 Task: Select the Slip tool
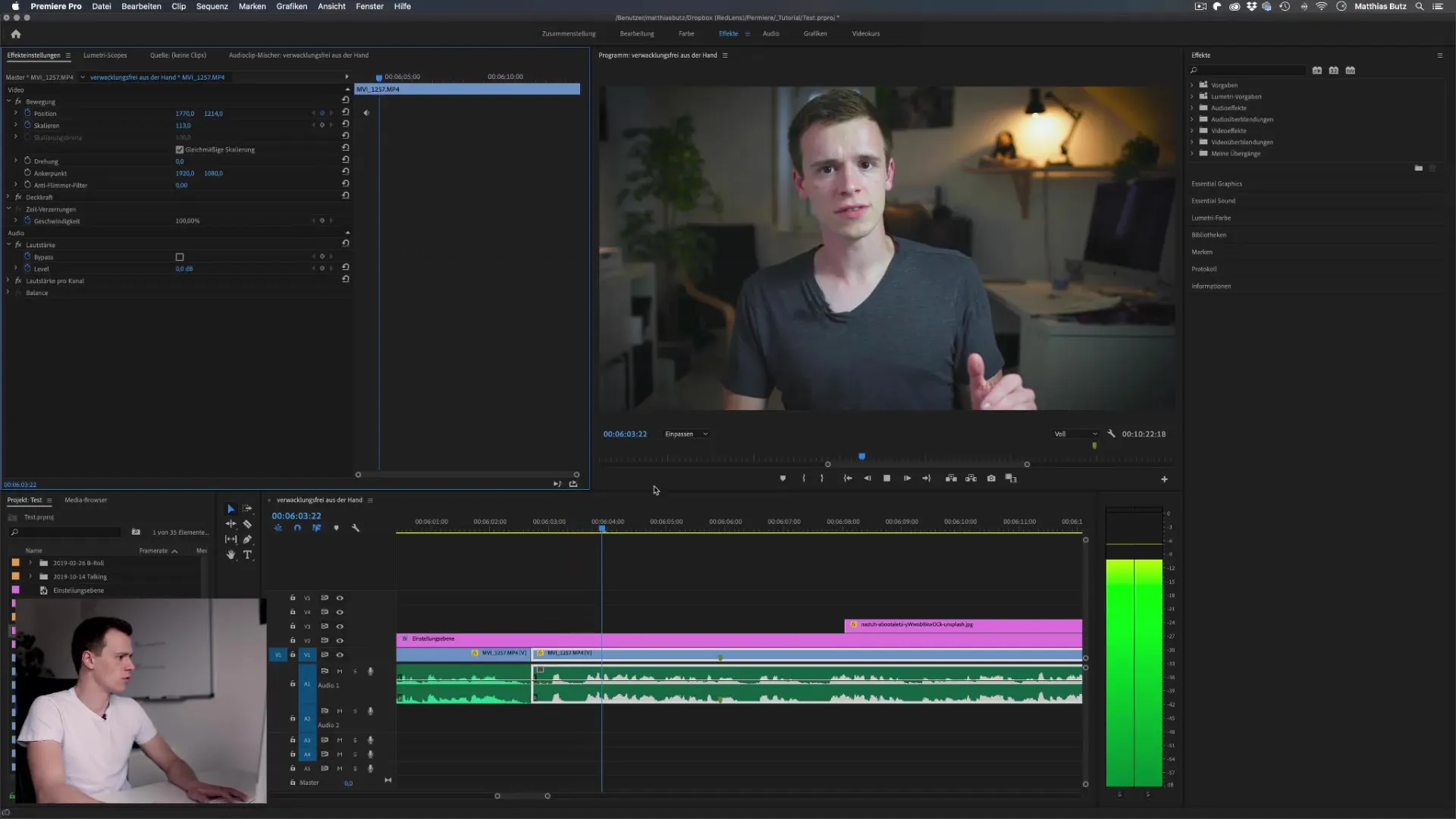point(231,539)
